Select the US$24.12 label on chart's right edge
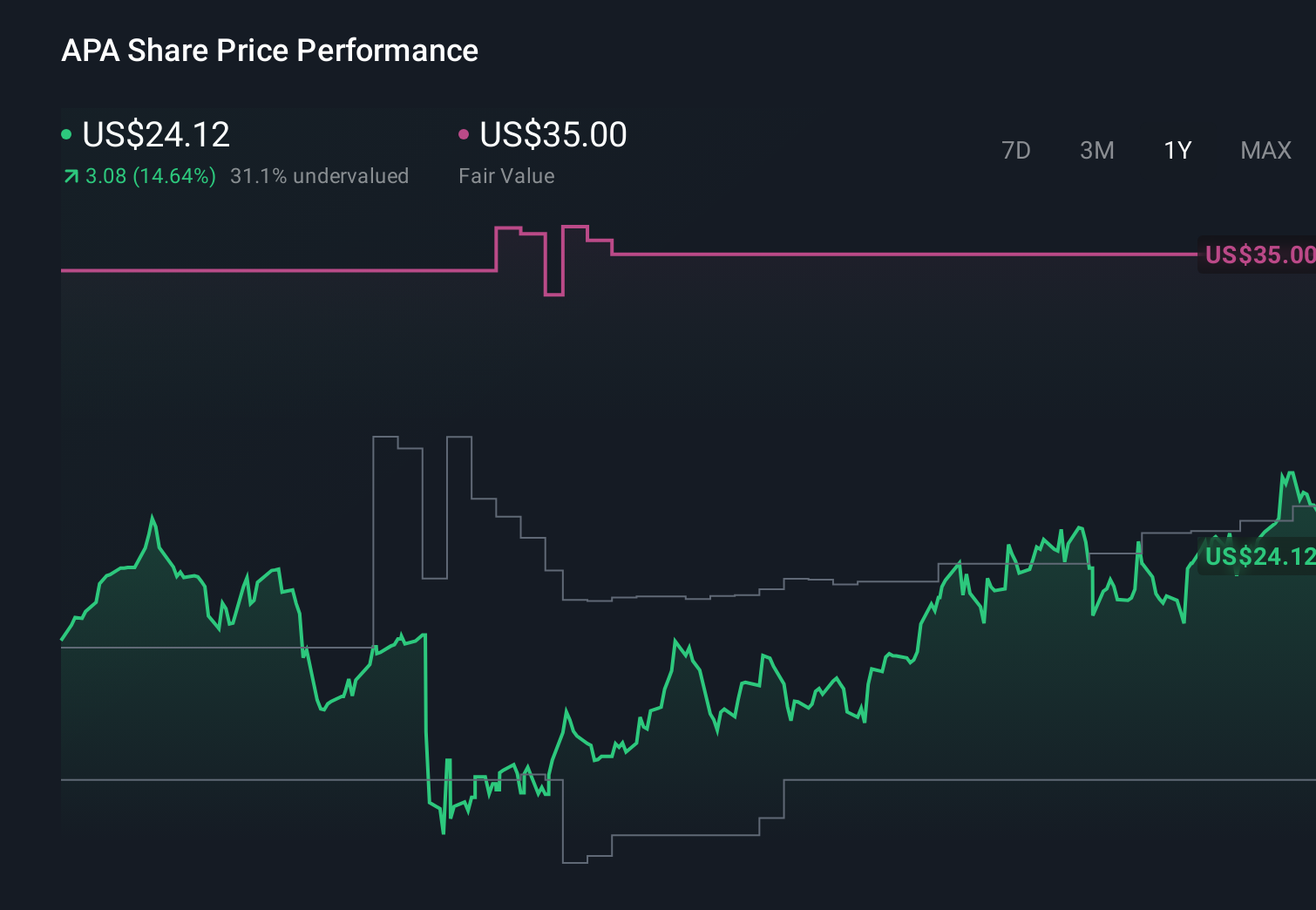This screenshot has height=910, width=1316. [x=1258, y=556]
